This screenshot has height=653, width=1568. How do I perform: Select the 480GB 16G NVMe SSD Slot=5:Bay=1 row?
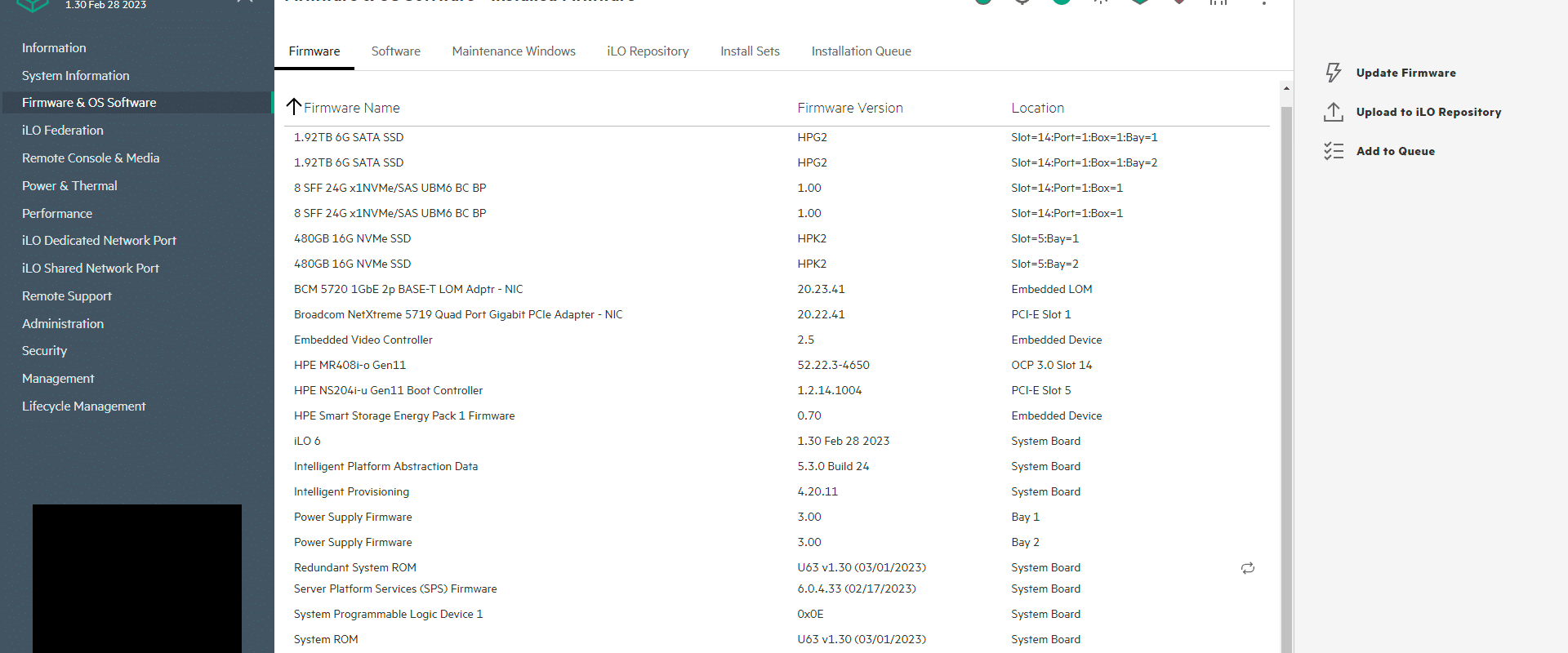click(777, 238)
